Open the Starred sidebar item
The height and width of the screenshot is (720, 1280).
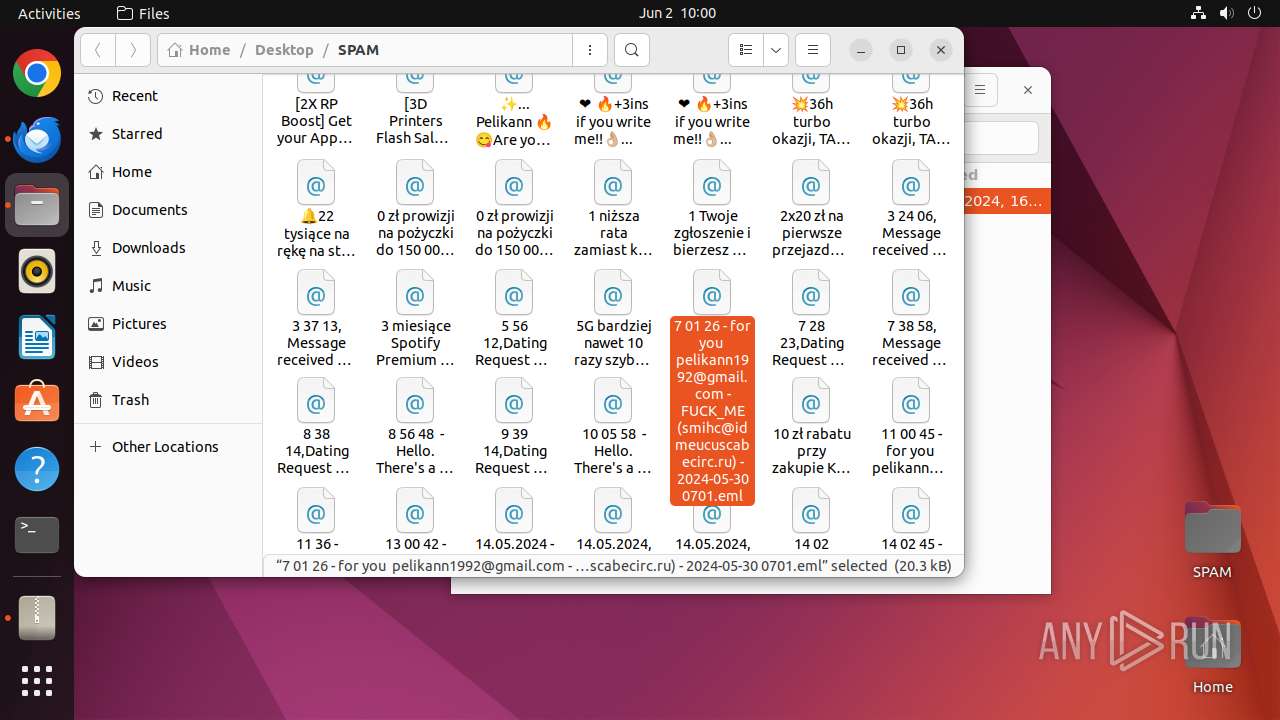tap(168, 134)
